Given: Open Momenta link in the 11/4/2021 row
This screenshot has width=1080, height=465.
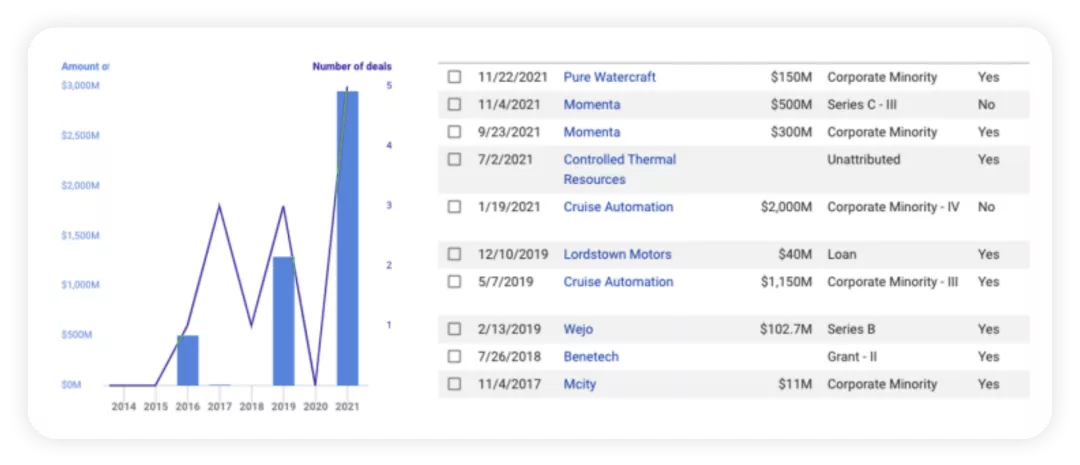Looking at the screenshot, I should (592, 105).
